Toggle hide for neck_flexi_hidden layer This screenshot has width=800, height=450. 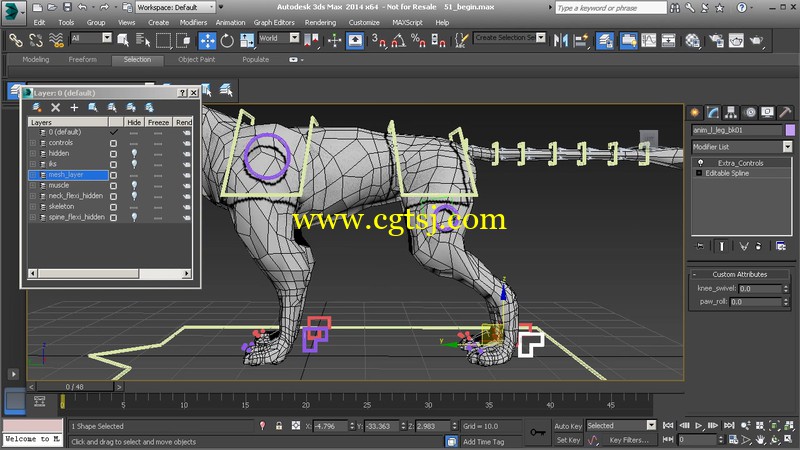coord(134,196)
